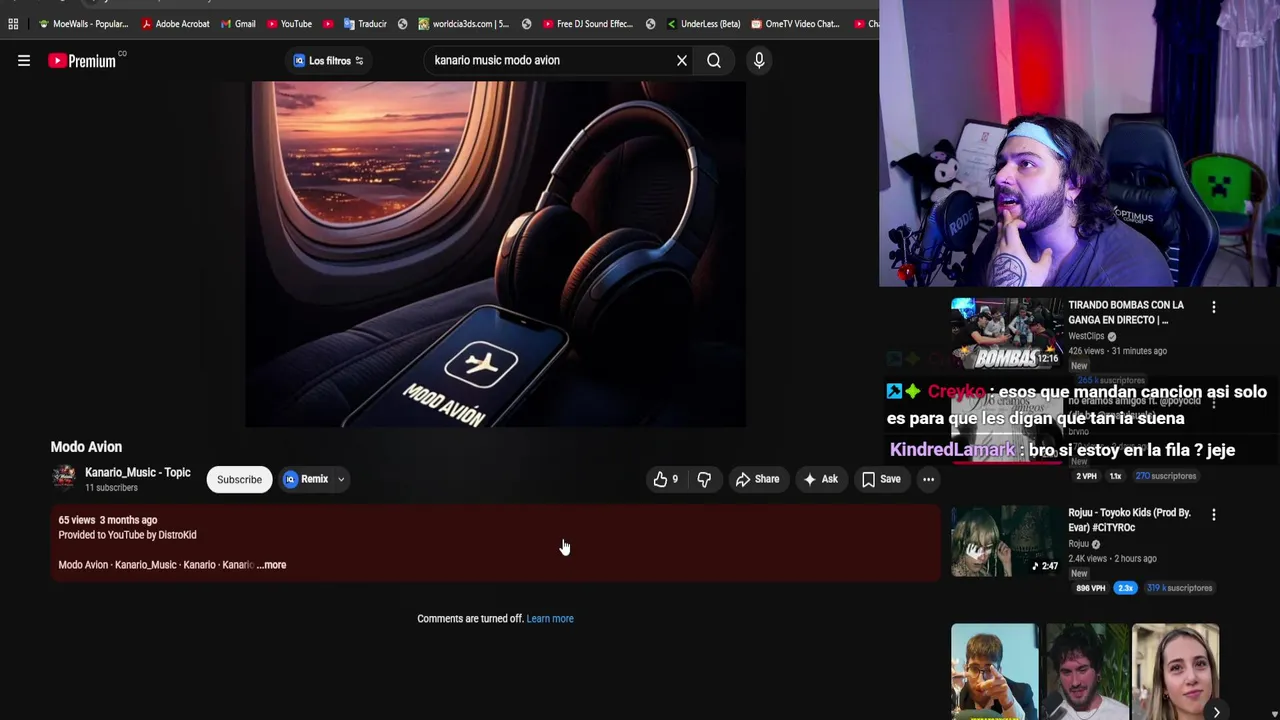Save the video to a playlist

(x=881, y=479)
